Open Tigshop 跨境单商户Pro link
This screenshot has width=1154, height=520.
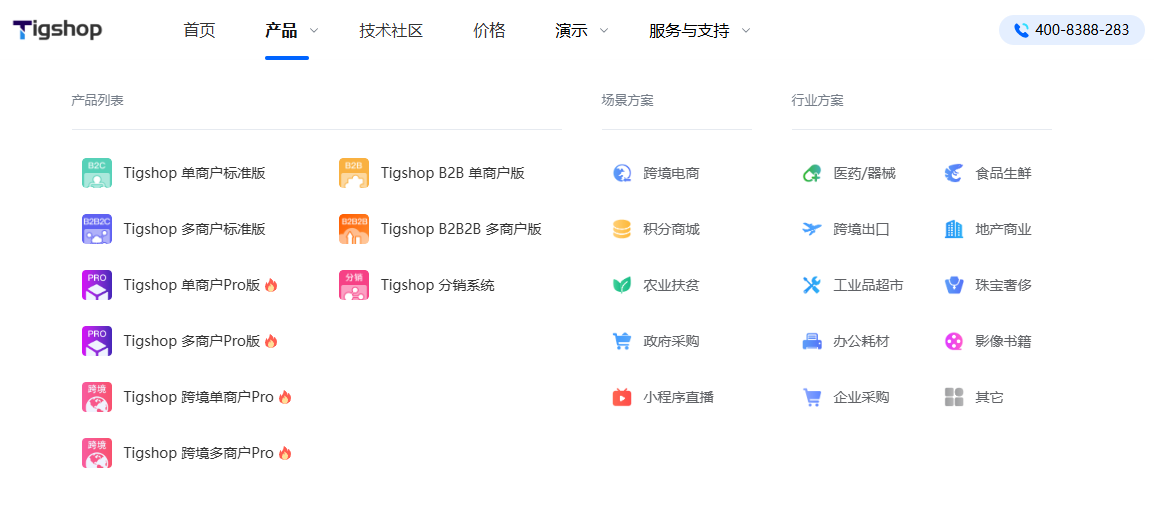pyautogui.click(x=199, y=397)
